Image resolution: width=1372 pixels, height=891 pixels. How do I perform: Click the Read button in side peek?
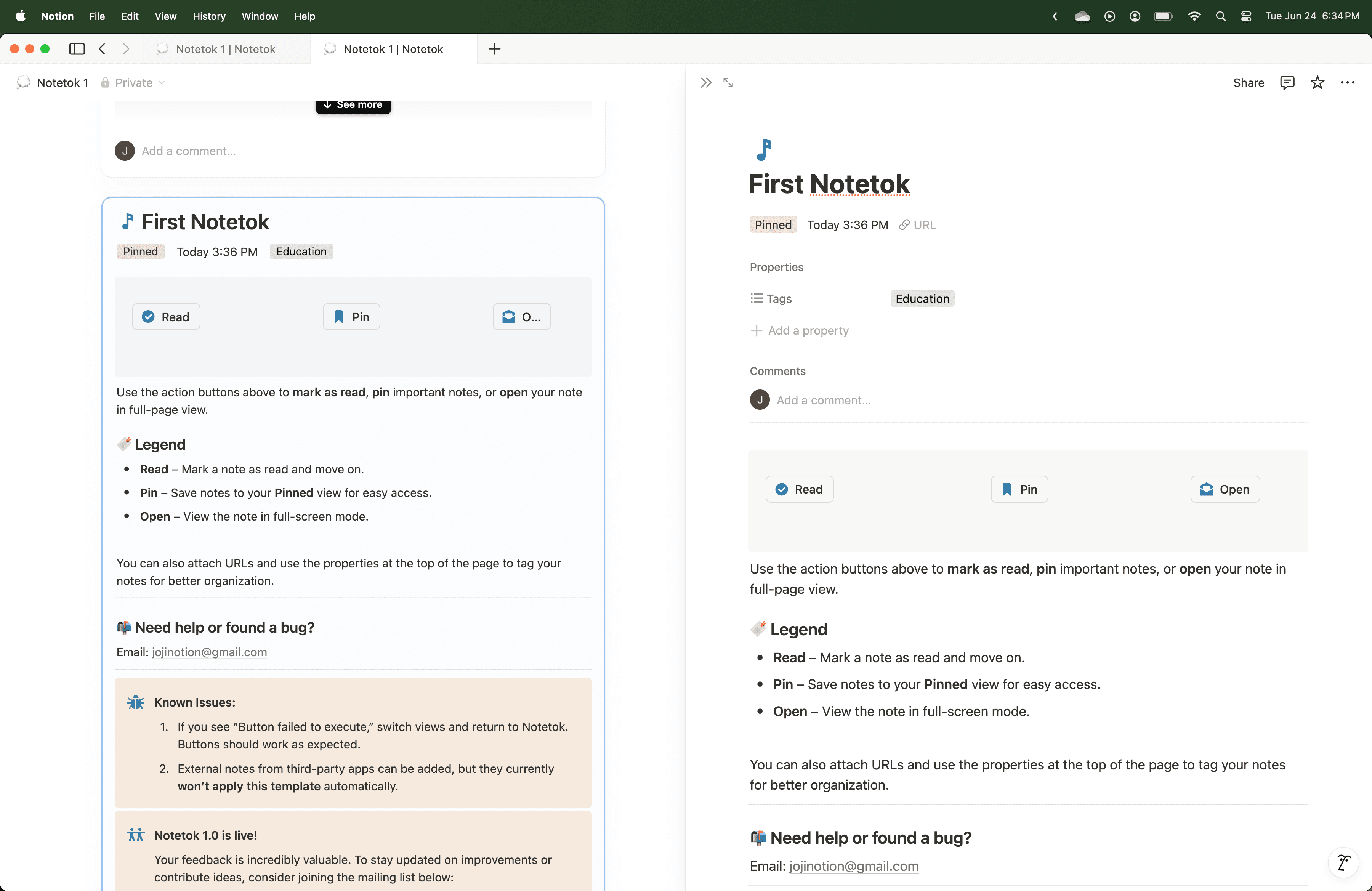pos(799,489)
